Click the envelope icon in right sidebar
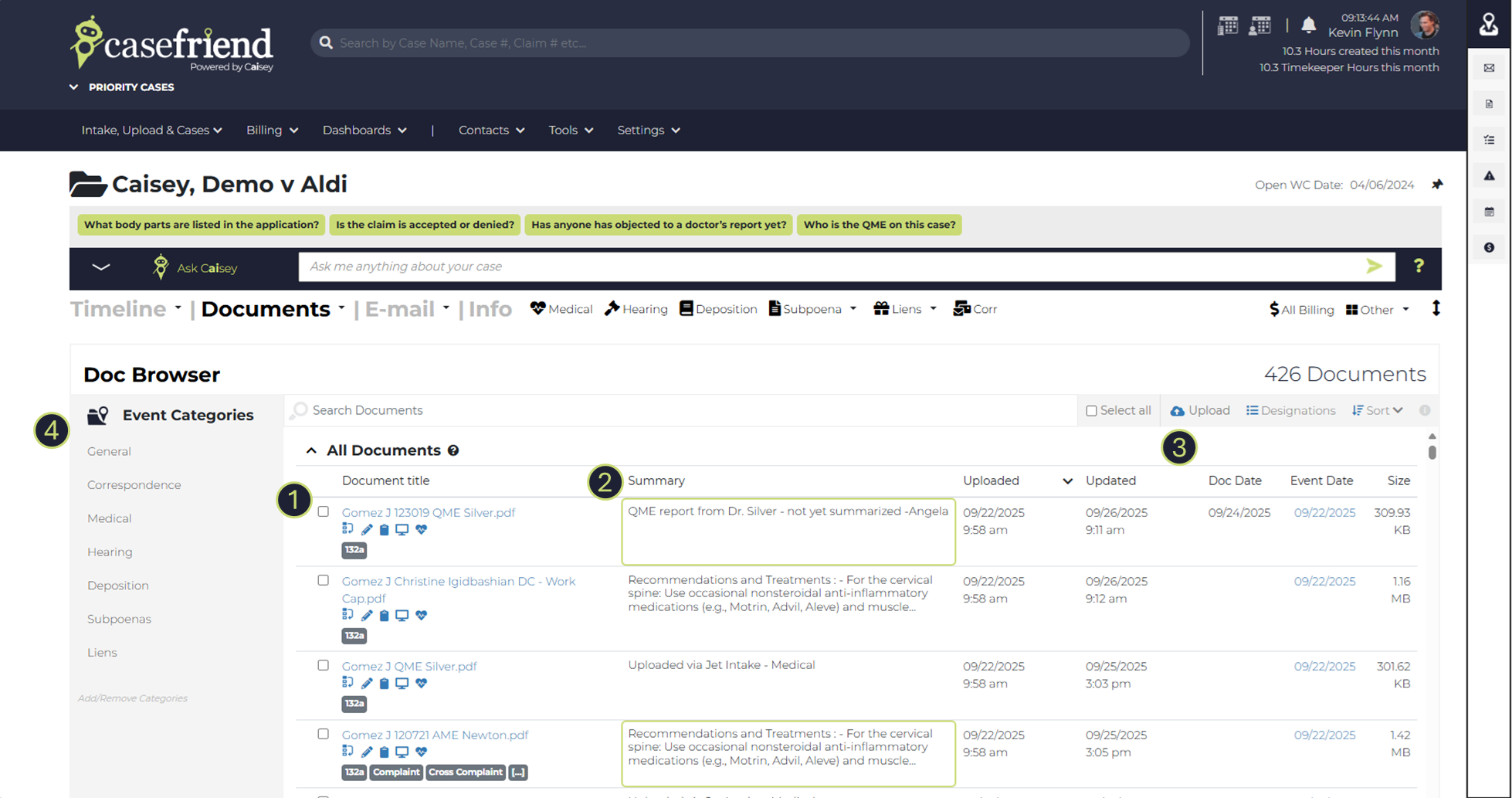1512x798 pixels. (x=1489, y=68)
